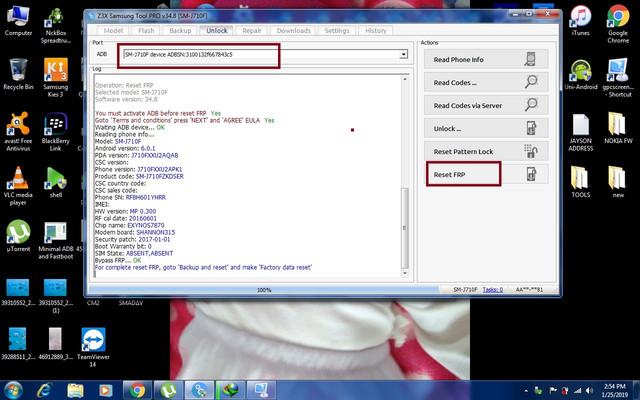Viewport: 640px width, 400px height.
Task: Open Uni-Android desktop icon
Action: [580, 75]
